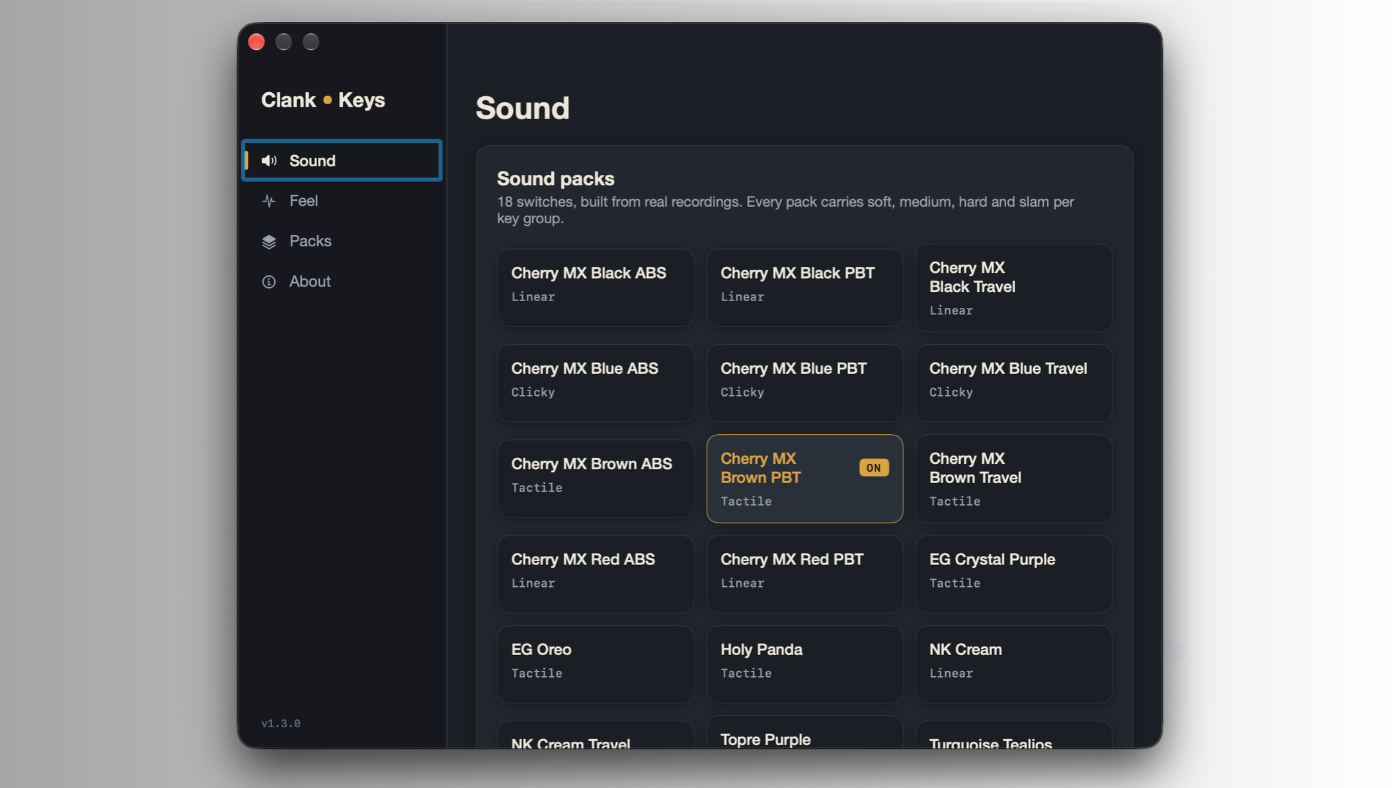Screen dimensions: 1400x788
Task: Click the Clank Keys app title
Action: tap(323, 100)
